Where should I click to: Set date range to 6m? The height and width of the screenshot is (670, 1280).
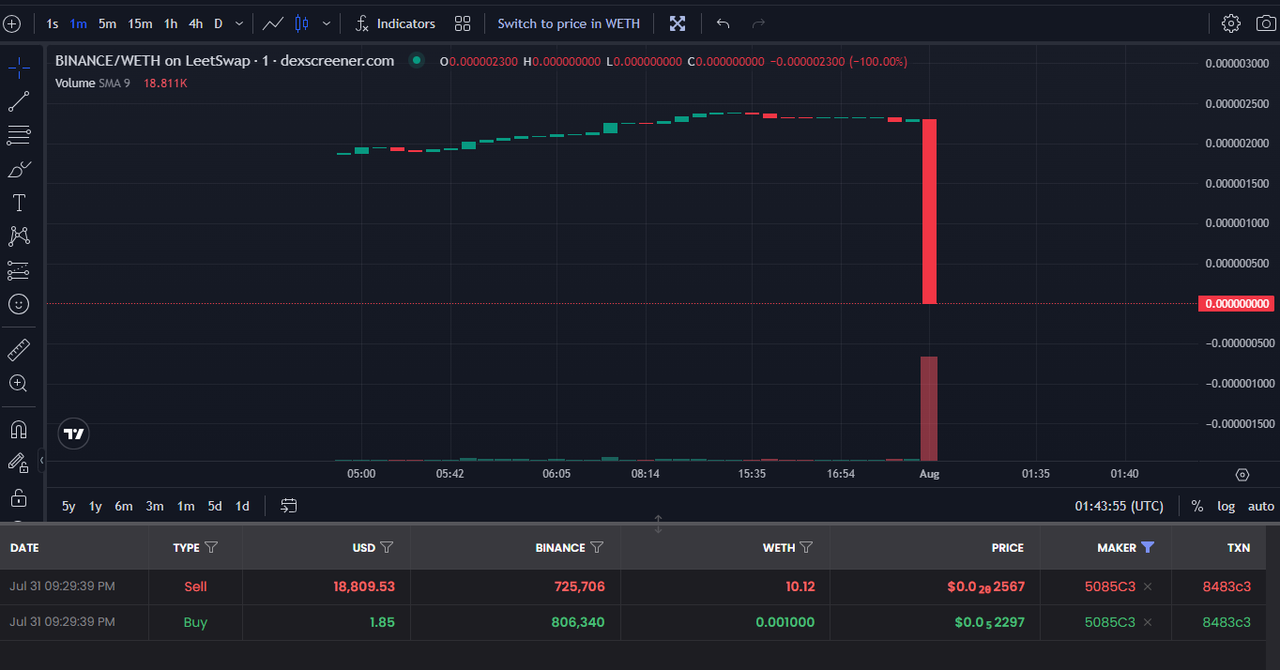[123, 506]
